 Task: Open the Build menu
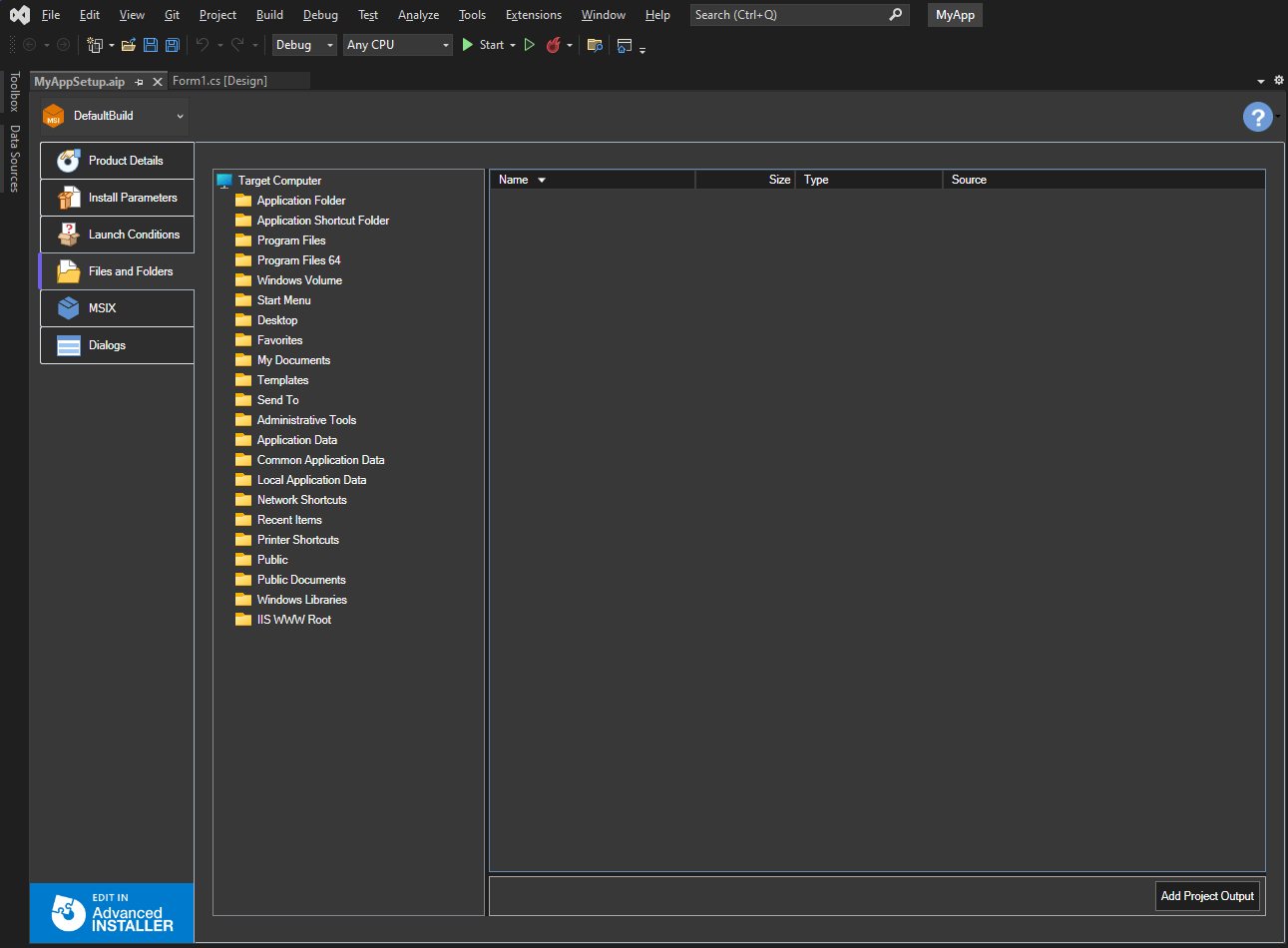(x=269, y=15)
